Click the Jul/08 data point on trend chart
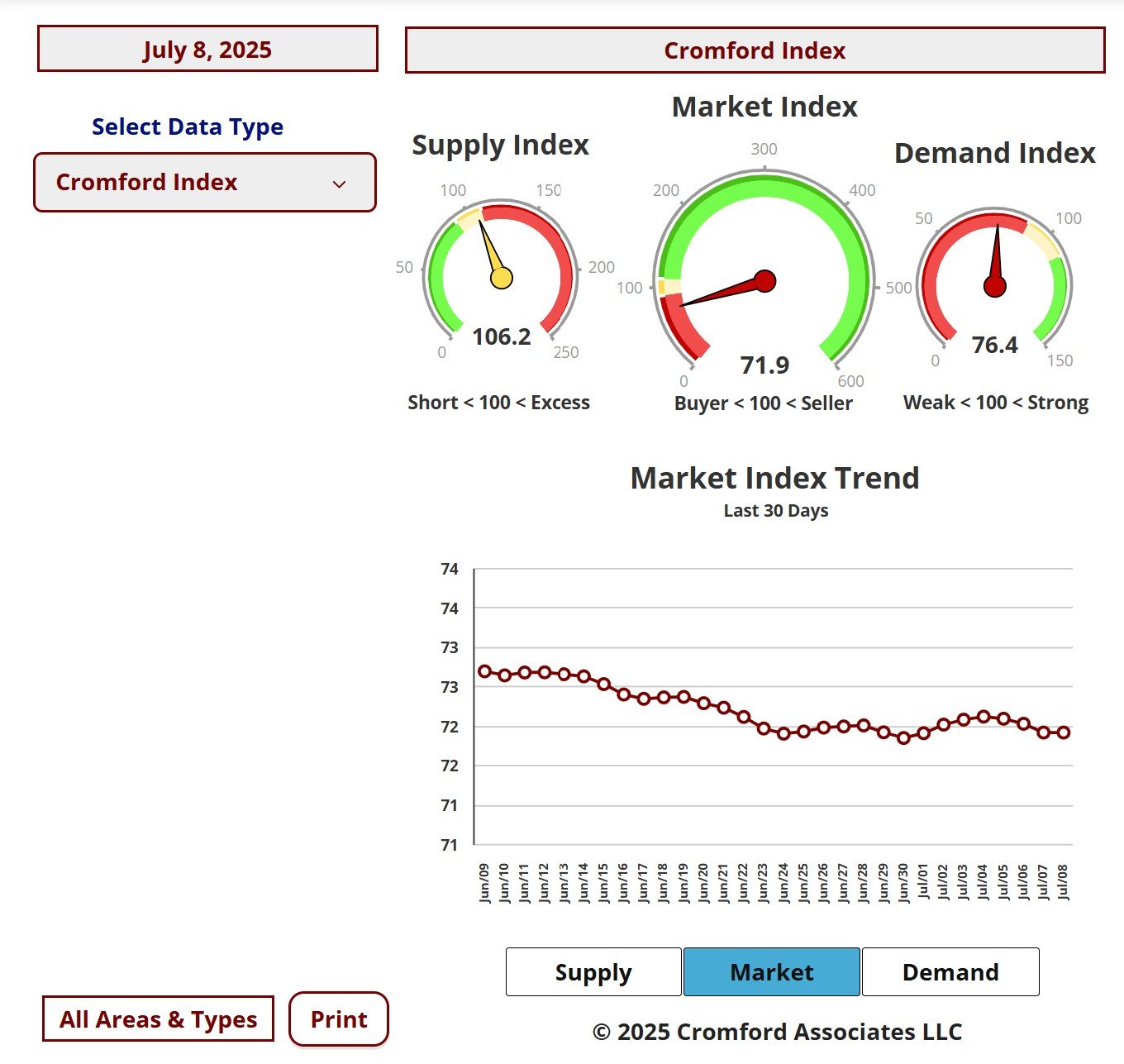Screen dimensions: 1124x1064 click(1064, 732)
